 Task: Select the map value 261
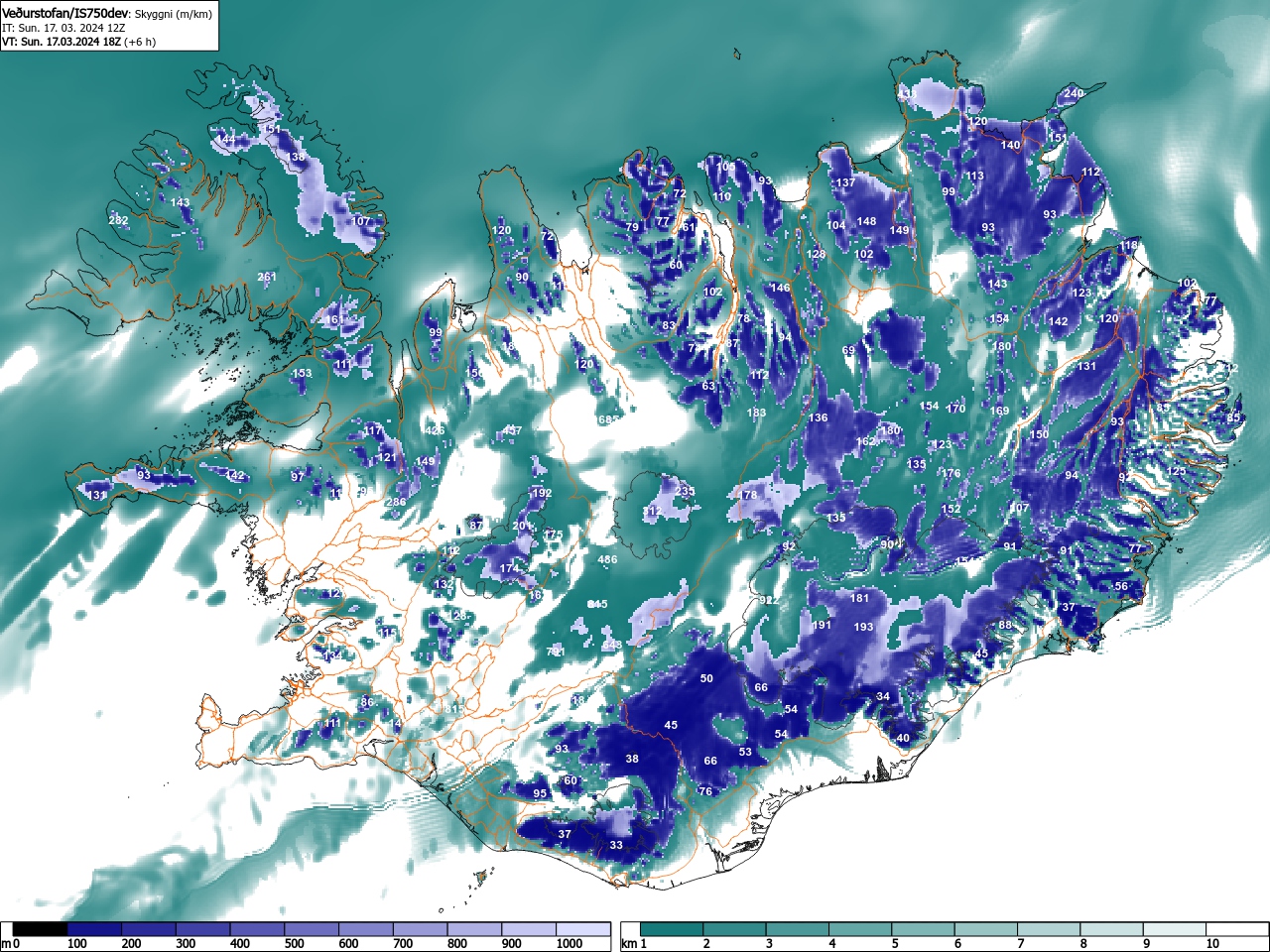coord(267,277)
